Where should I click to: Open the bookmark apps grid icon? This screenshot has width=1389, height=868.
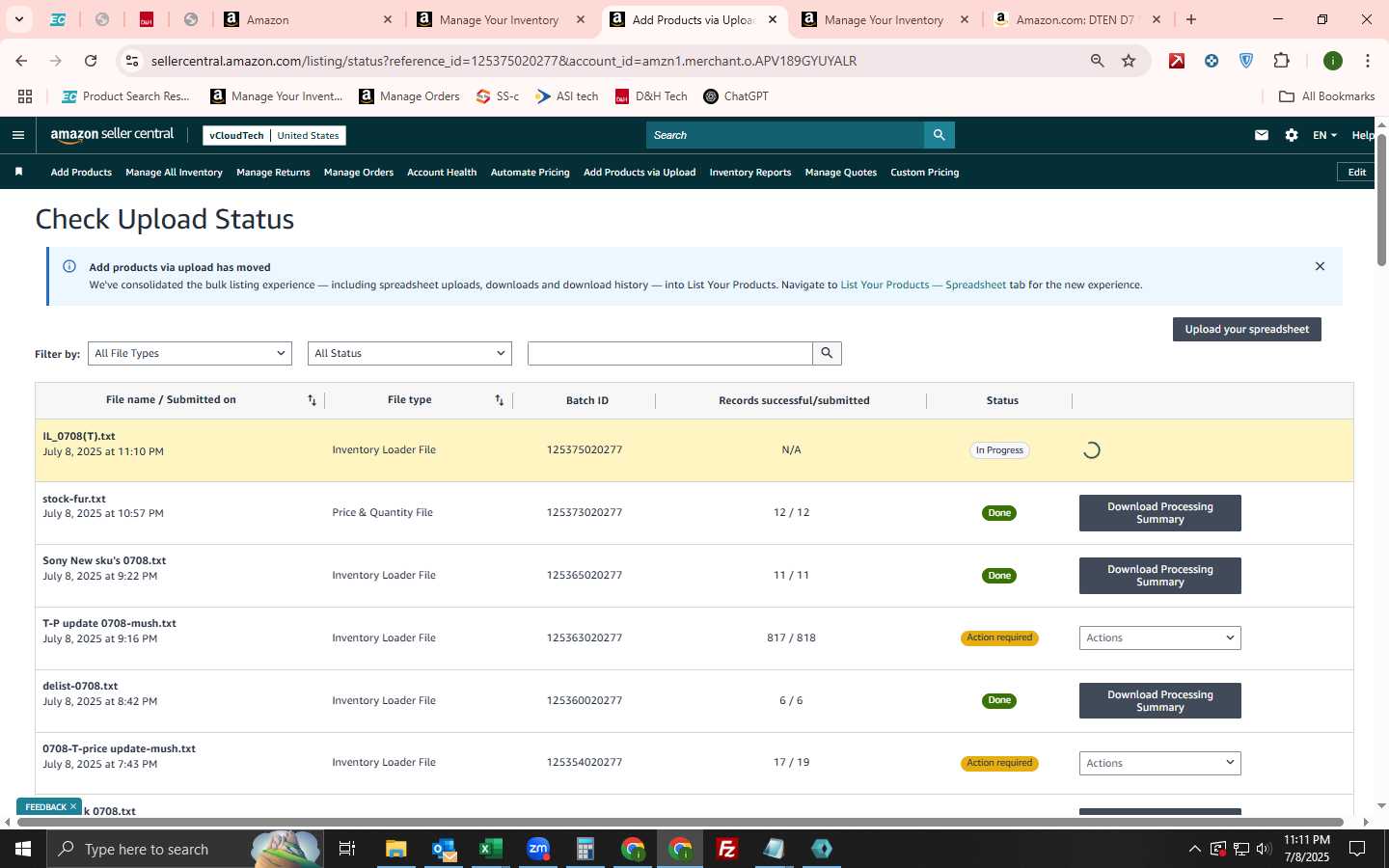pos(25,96)
